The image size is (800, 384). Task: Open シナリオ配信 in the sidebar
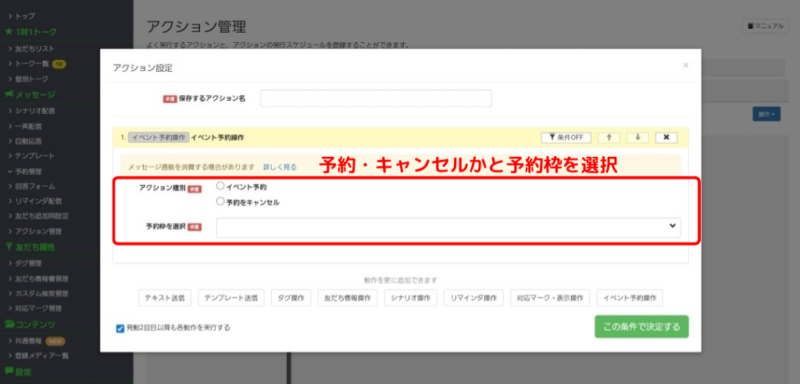click(35, 110)
